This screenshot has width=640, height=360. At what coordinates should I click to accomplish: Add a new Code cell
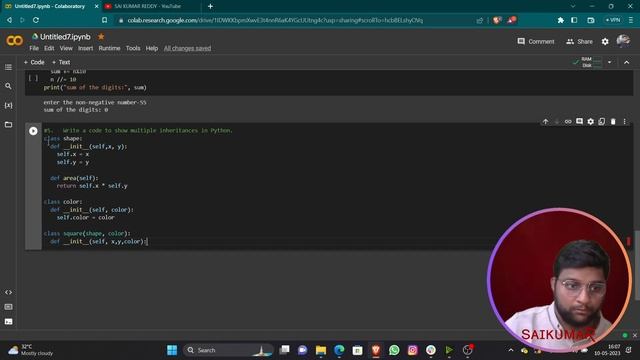[x=34, y=62]
